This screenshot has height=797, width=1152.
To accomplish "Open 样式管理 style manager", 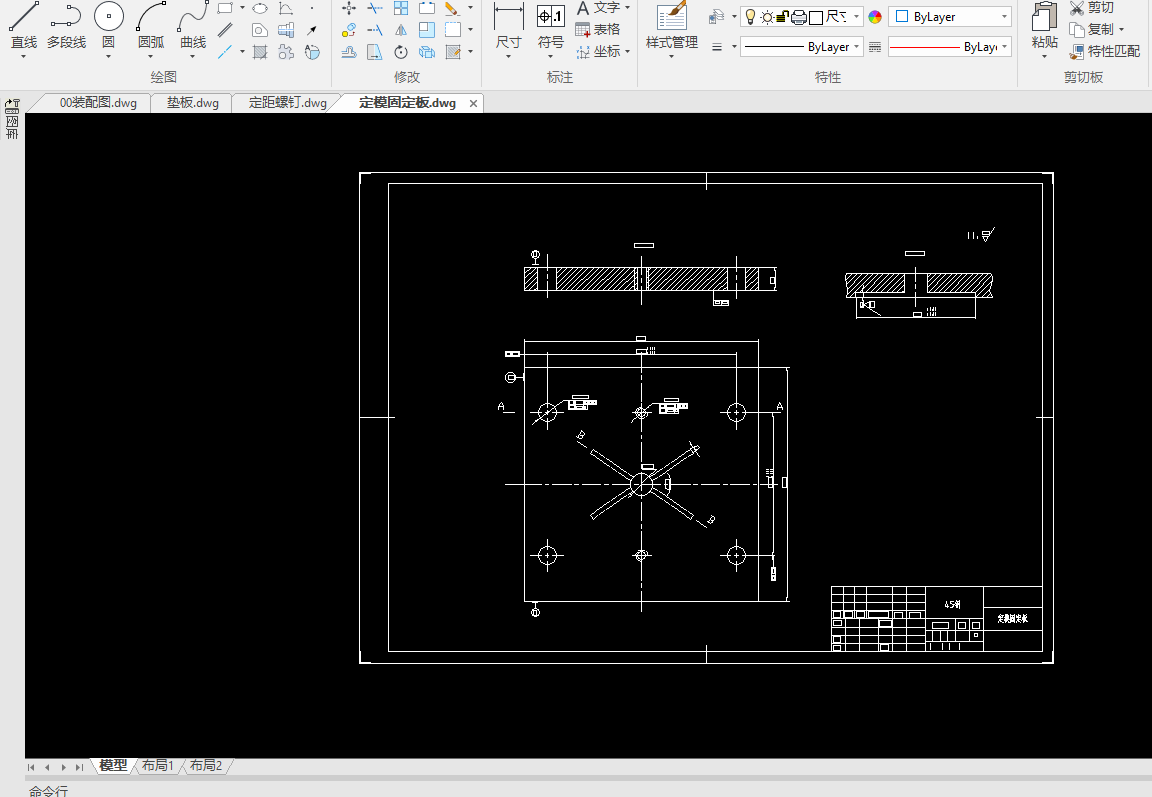I will click(671, 18).
